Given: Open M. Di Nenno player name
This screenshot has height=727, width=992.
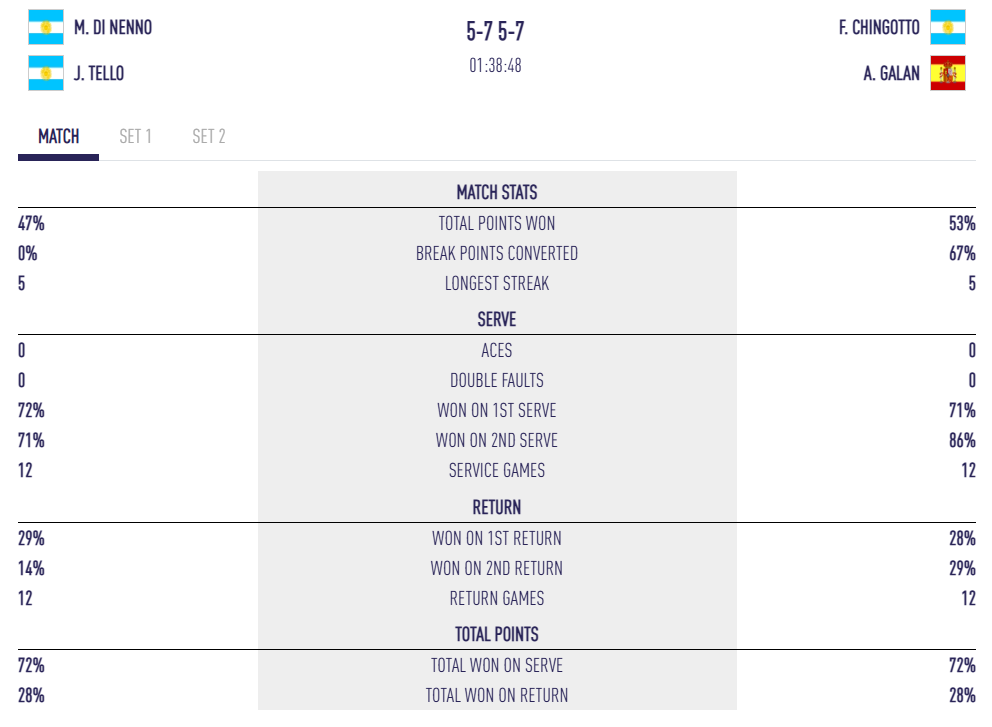Looking at the screenshot, I should coord(113,27).
